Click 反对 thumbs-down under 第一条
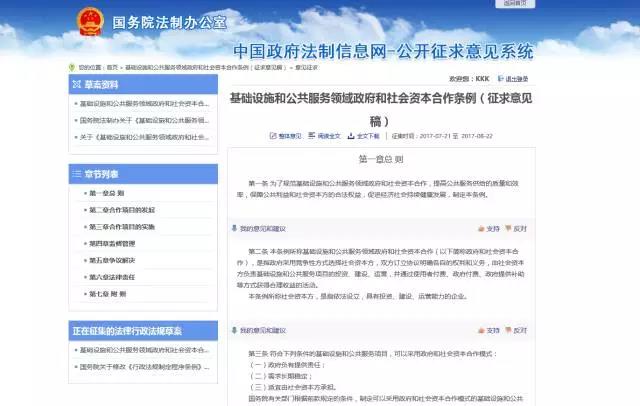Viewport: 640px width, 406px height. (x=517, y=229)
